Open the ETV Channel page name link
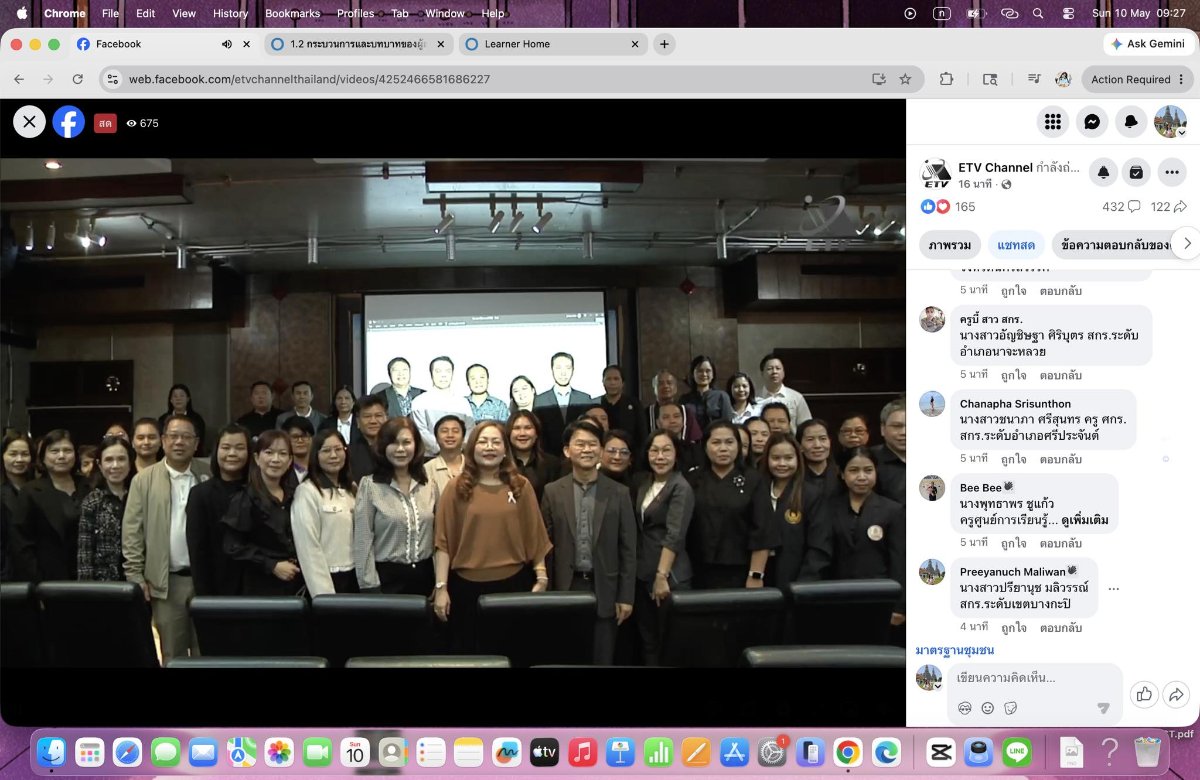Viewport: 1200px width, 780px height. coord(995,167)
